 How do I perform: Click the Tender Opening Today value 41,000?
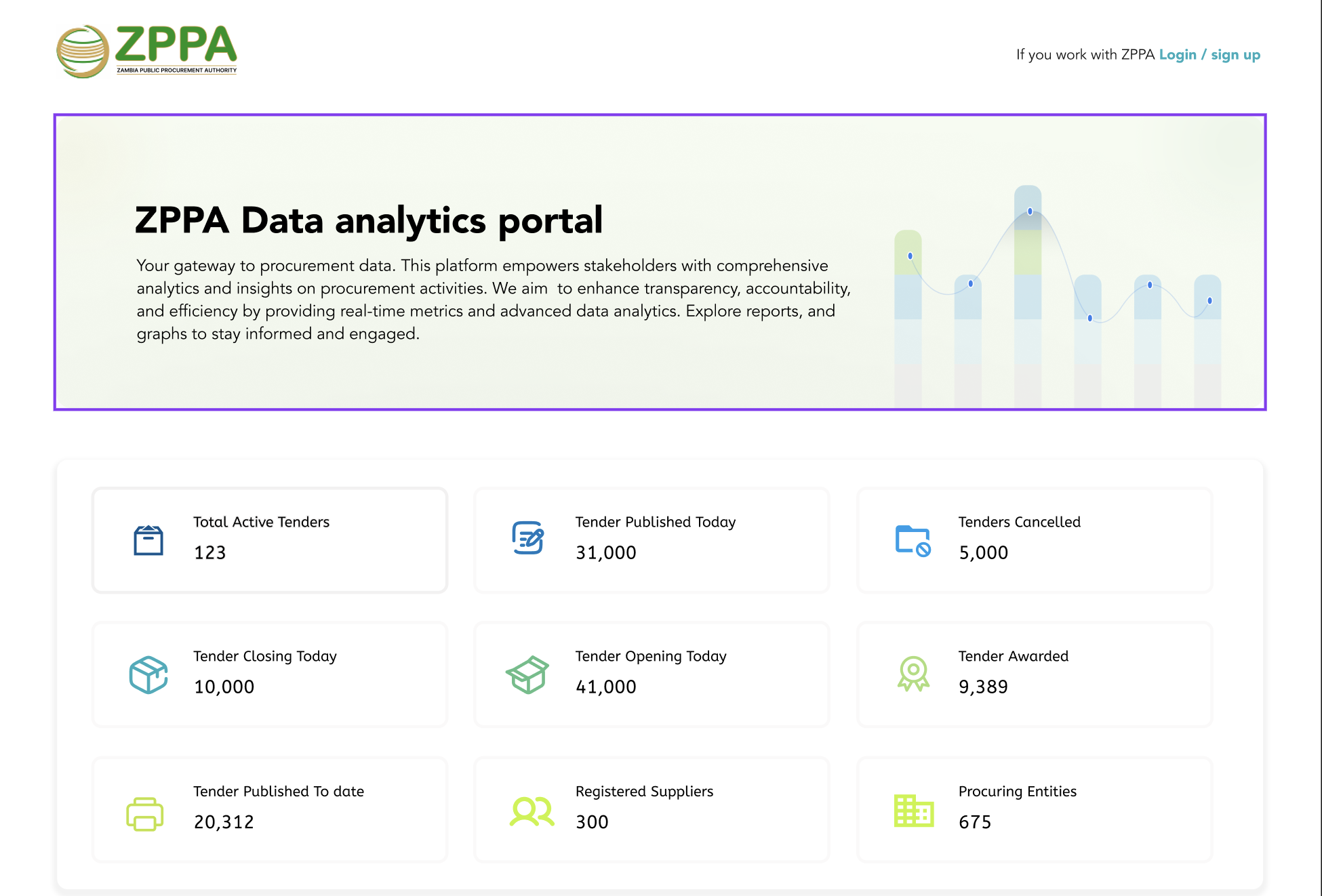[605, 687]
